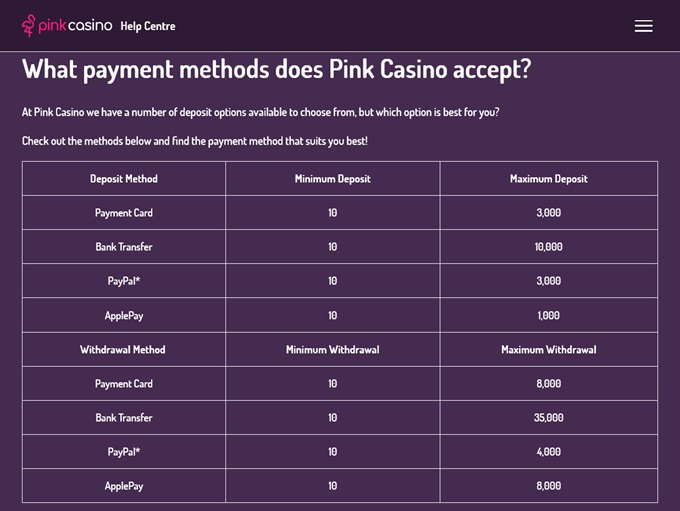Click the 'What payment methods' page heading
Screen dimensions: 680x511
click(x=276, y=70)
